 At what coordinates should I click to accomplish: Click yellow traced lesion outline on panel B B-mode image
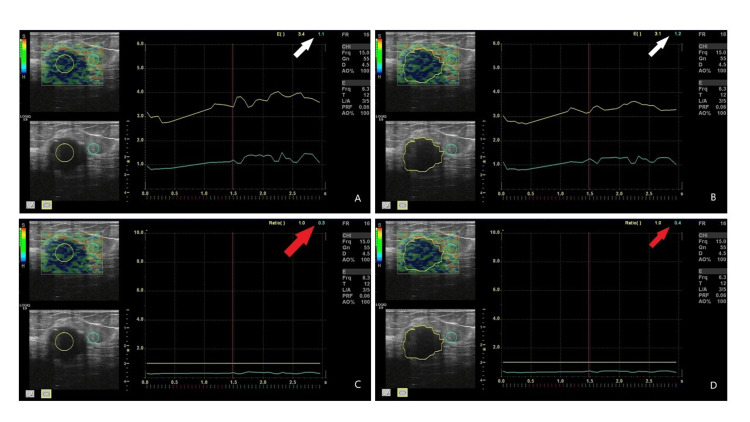click(423, 154)
